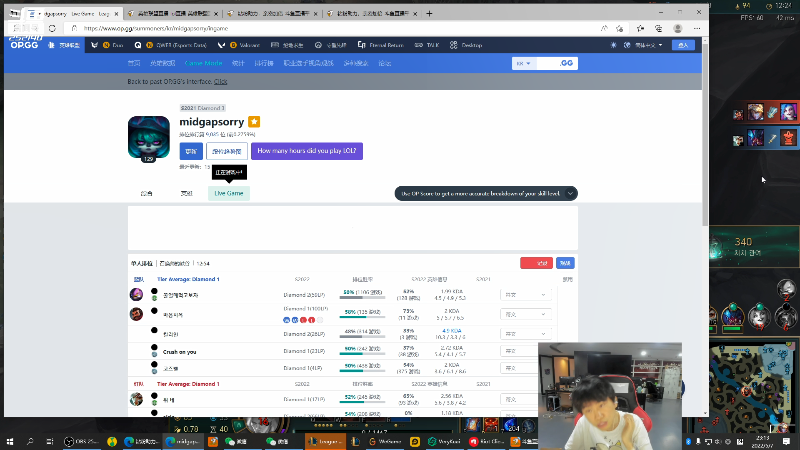Viewport: 800px width, 450px height.
Task: Open the OP.GG Desktop app link
Action: [466, 45]
